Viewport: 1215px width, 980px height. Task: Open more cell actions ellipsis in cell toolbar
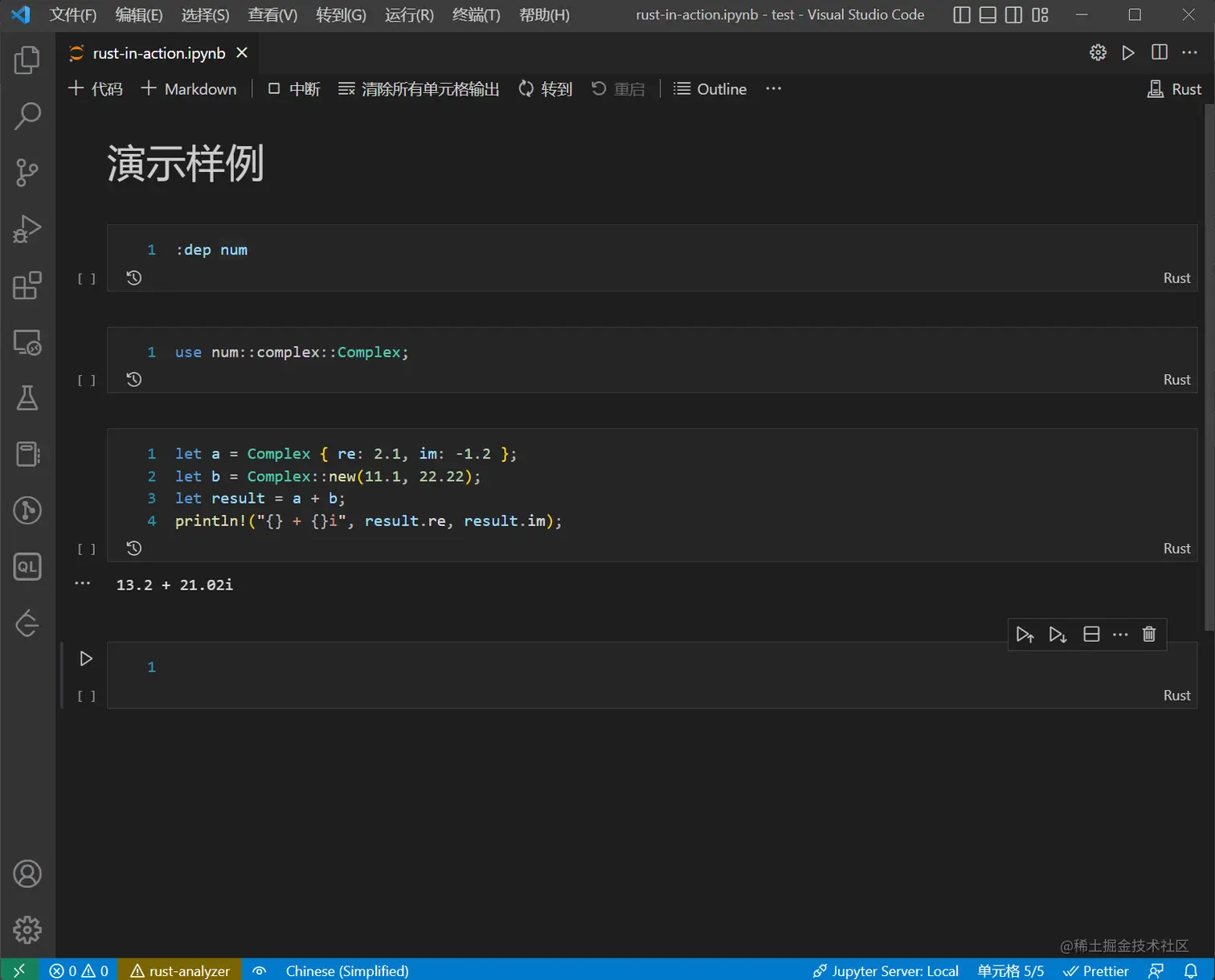click(x=1120, y=635)
